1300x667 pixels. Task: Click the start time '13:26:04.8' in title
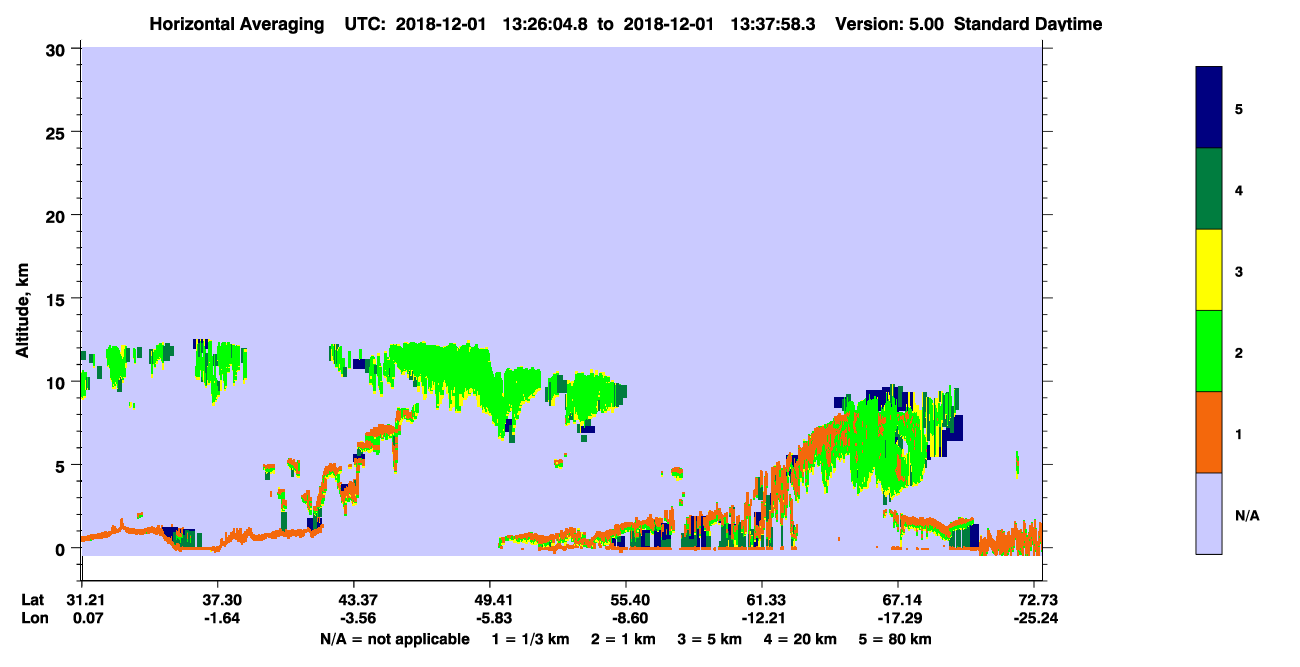(x=546, y=23)
